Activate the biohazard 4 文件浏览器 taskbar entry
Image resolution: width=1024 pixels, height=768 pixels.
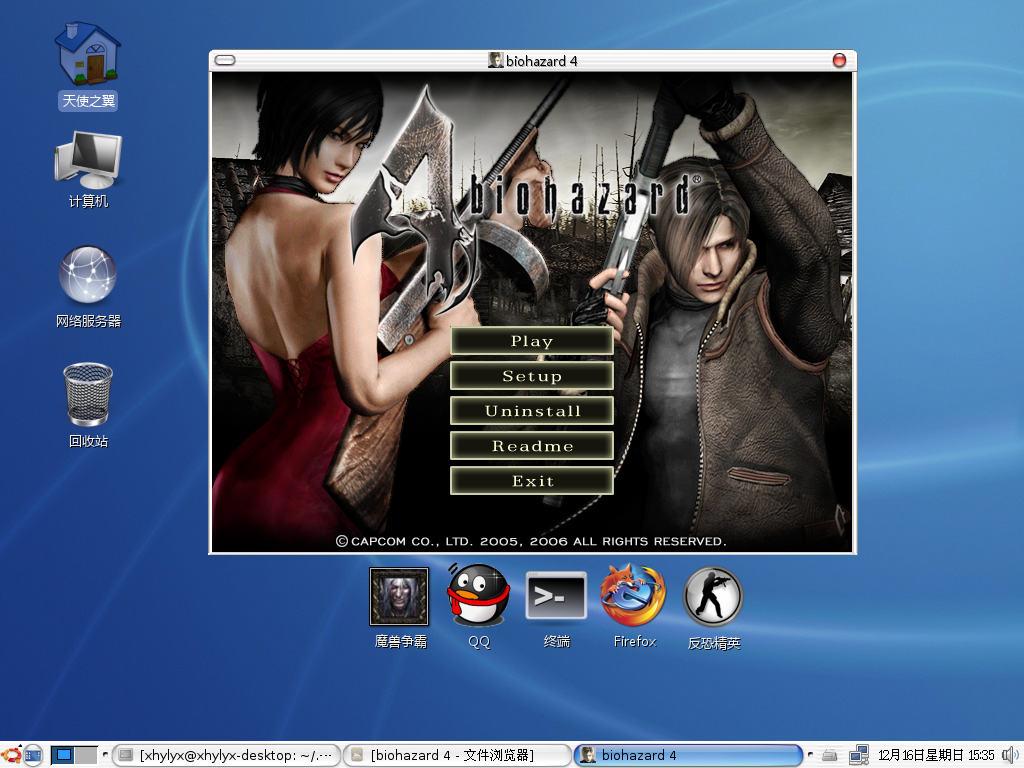pyautogui.click(x=457, y=756)
